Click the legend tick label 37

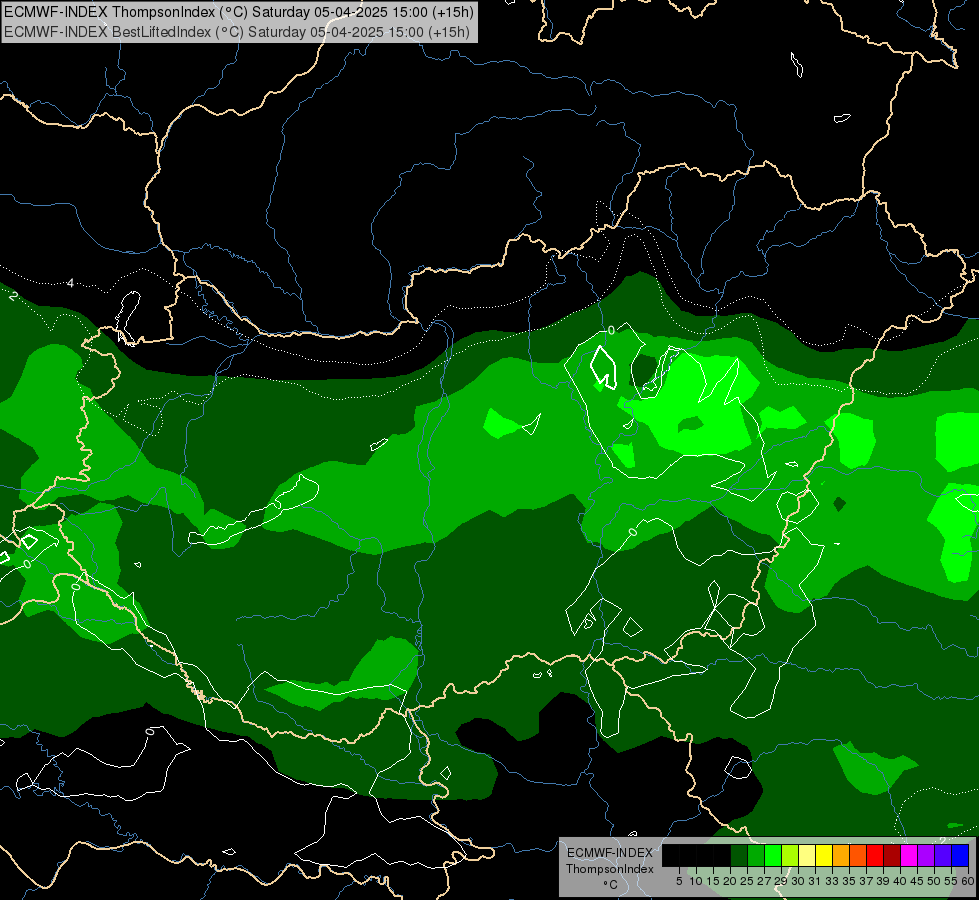tap(866, 881)
